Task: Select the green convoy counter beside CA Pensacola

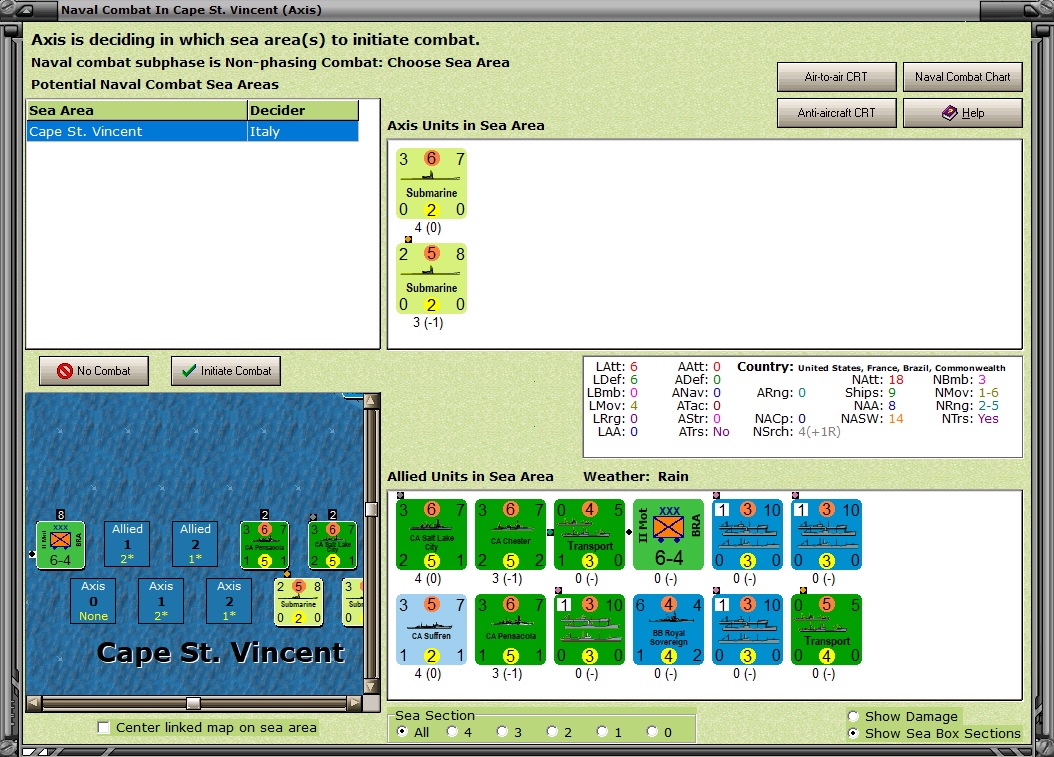Action: (x=590, y=630)
